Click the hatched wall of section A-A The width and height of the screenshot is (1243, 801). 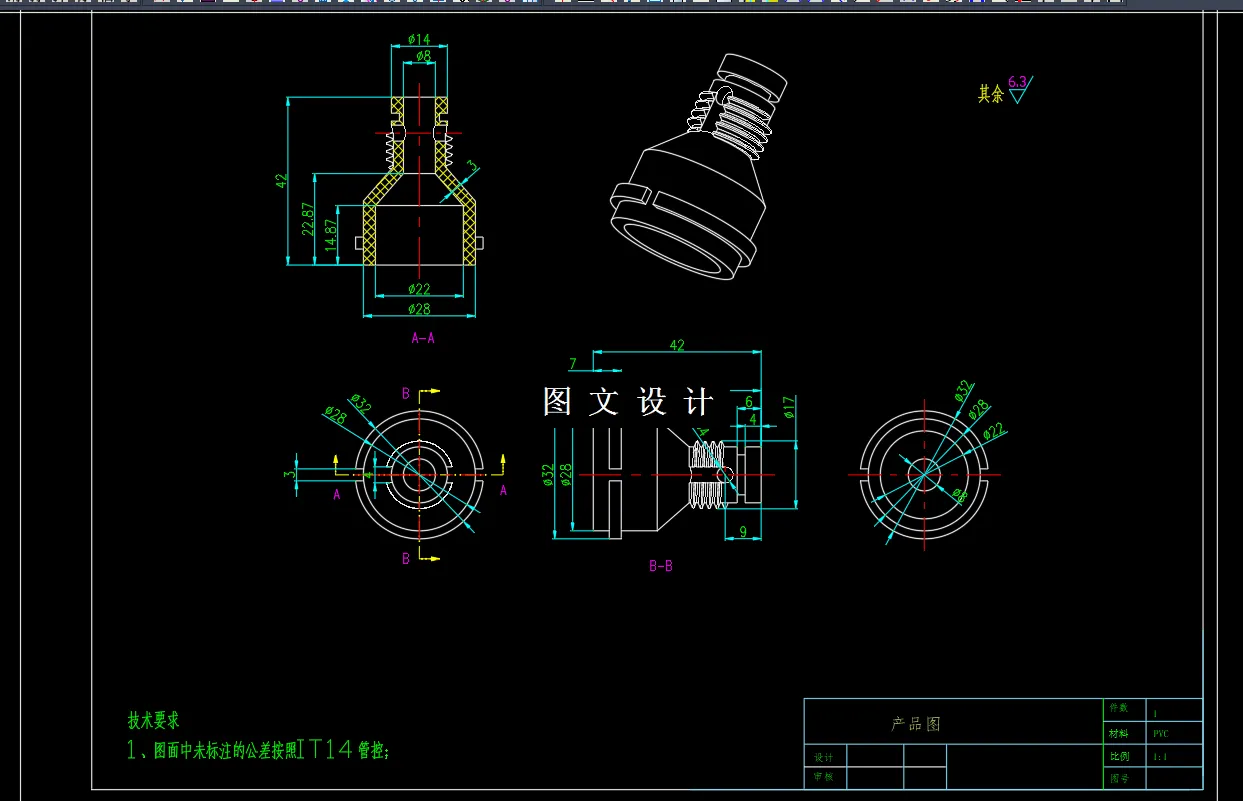click(369, 235)
